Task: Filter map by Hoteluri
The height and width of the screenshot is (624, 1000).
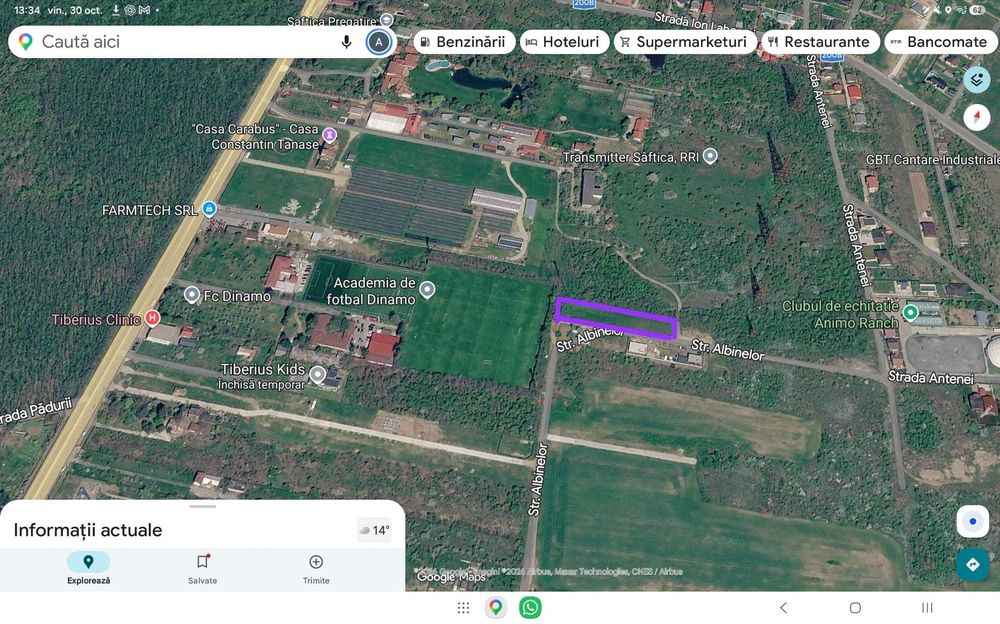Action: pyautogui.click(x=564, y=42)
